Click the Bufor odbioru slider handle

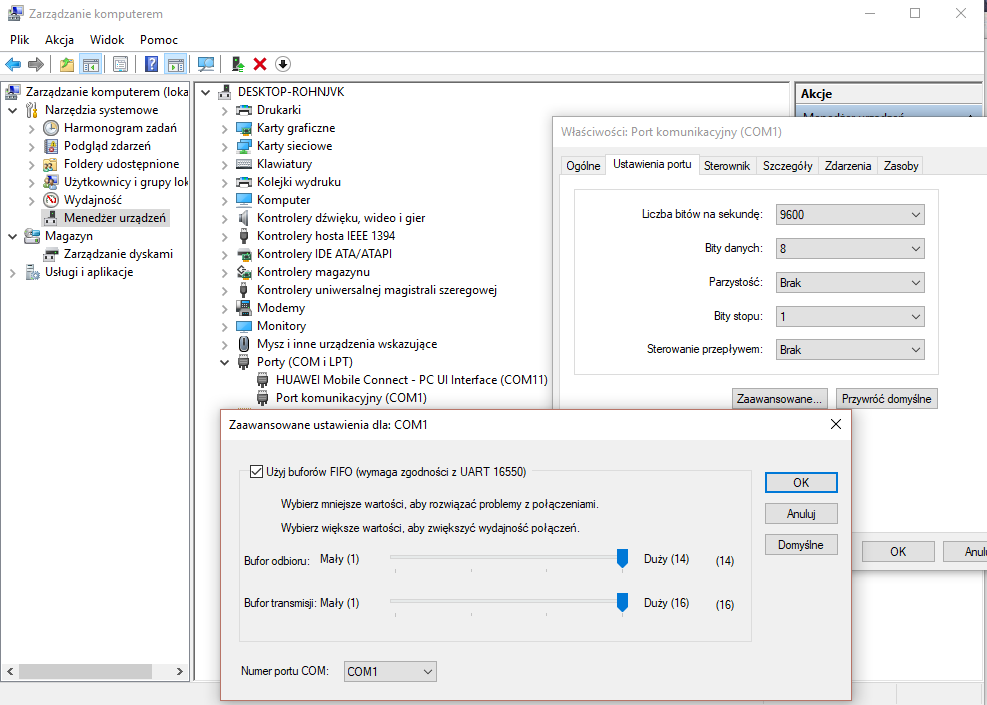pyautogui.click(x=622, y=558)
